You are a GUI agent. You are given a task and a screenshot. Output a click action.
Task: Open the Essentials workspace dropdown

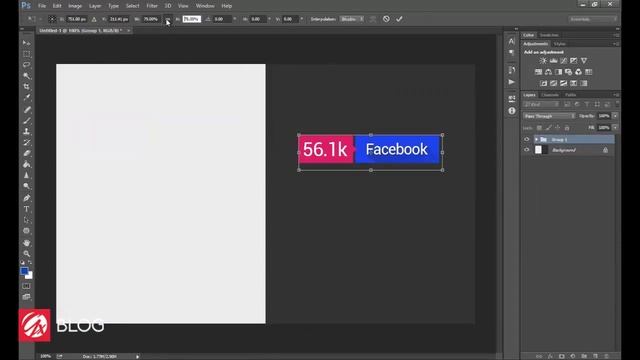pos(593,19)
